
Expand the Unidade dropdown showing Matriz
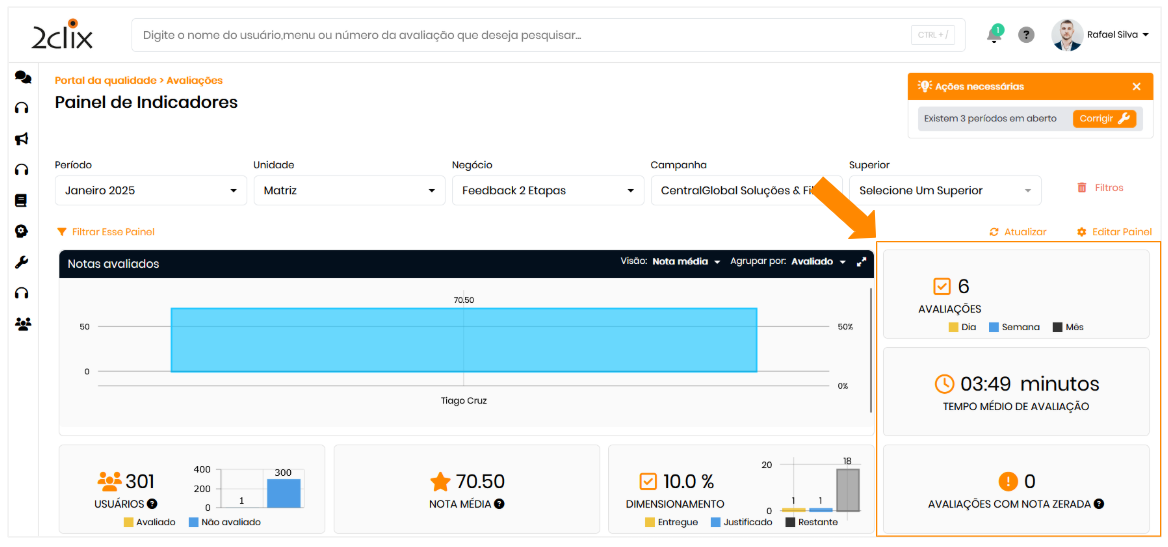[x=348, y=190]
